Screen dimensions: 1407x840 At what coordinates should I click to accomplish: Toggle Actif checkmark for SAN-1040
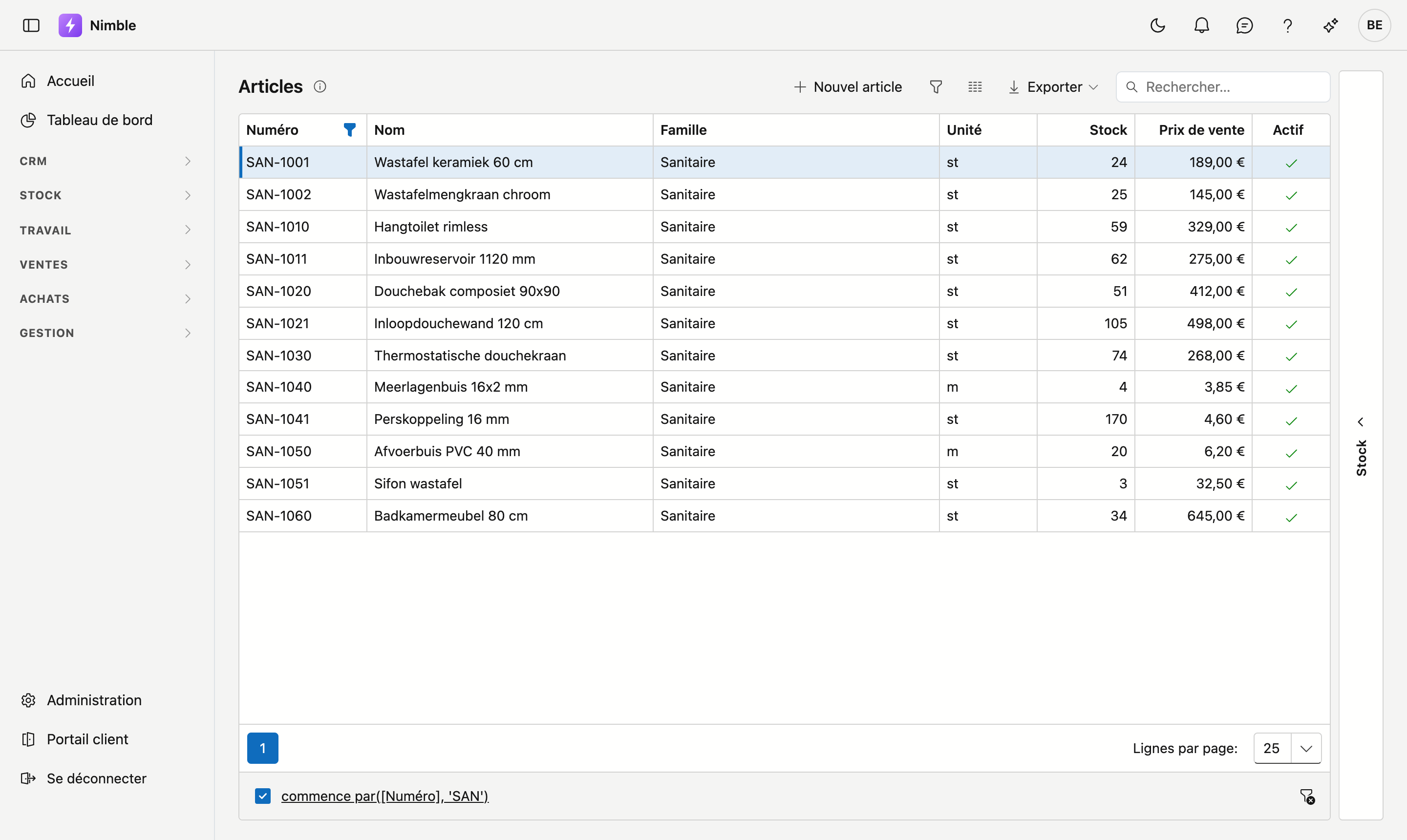(x=1291, y=388)
